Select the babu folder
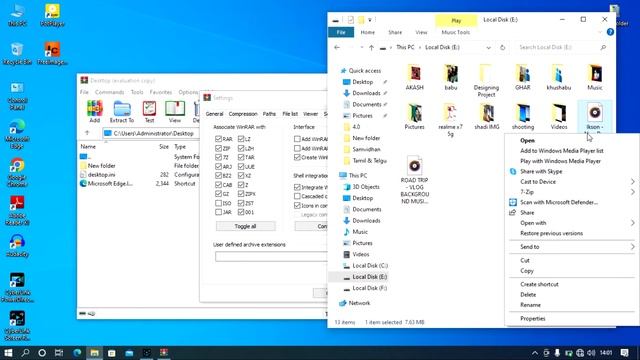The image size is (640, 360). click(451, 77)
